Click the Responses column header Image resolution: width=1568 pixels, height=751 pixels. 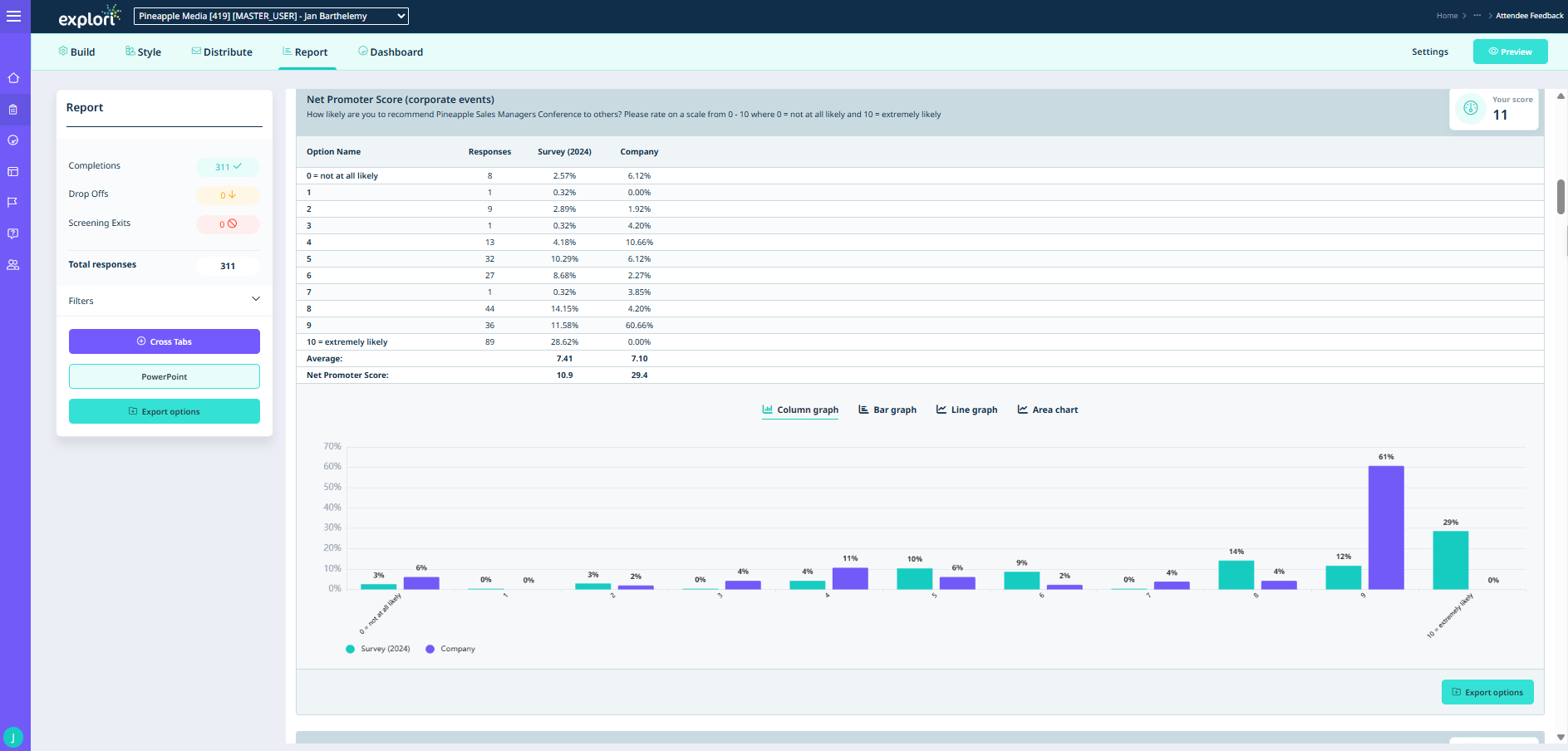coord(489,152)
